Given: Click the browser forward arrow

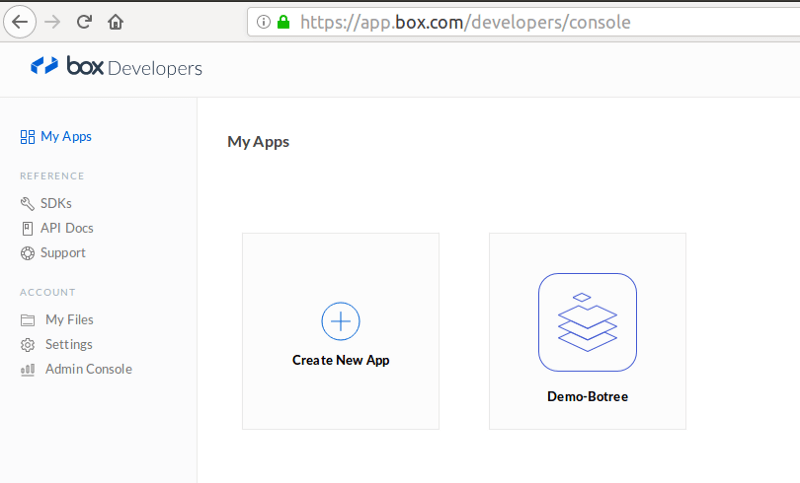Looking at the screenshot, I should tap(52, 22).
